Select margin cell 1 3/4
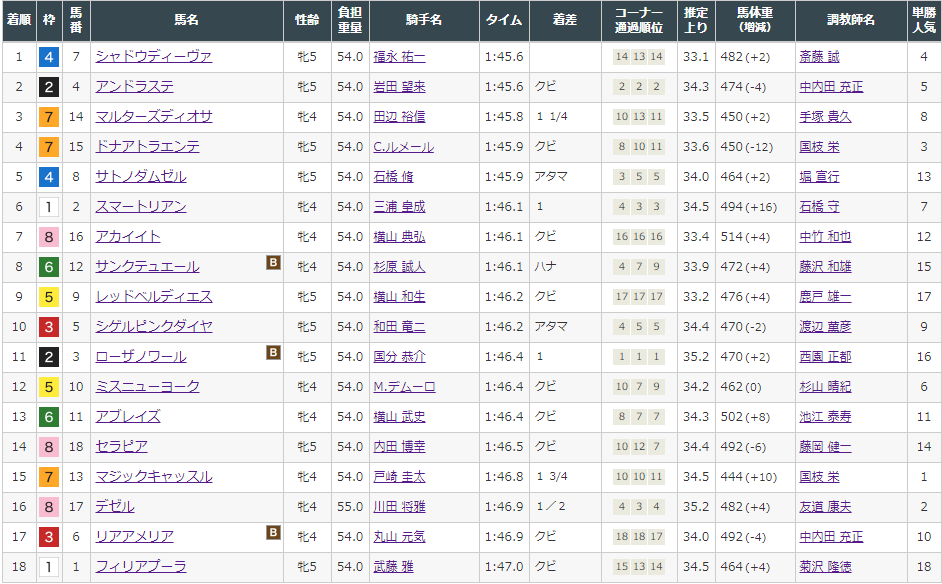Image resolution: width=942 pixels, height=584 pixels. click(x=565, y=477)
